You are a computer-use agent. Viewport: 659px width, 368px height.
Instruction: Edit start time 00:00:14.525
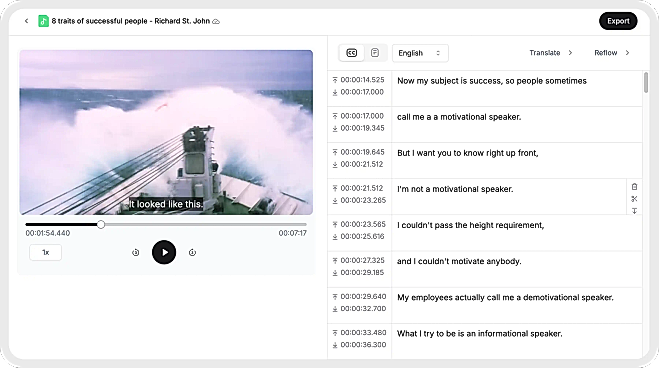[x=362, y=80]
